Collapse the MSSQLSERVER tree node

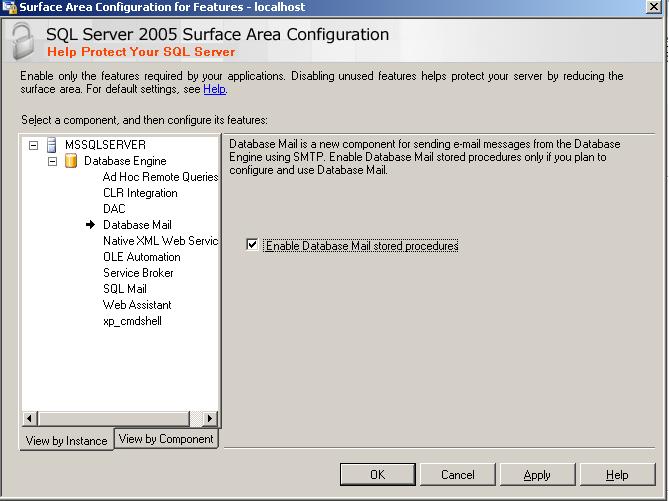pos(34,145)
